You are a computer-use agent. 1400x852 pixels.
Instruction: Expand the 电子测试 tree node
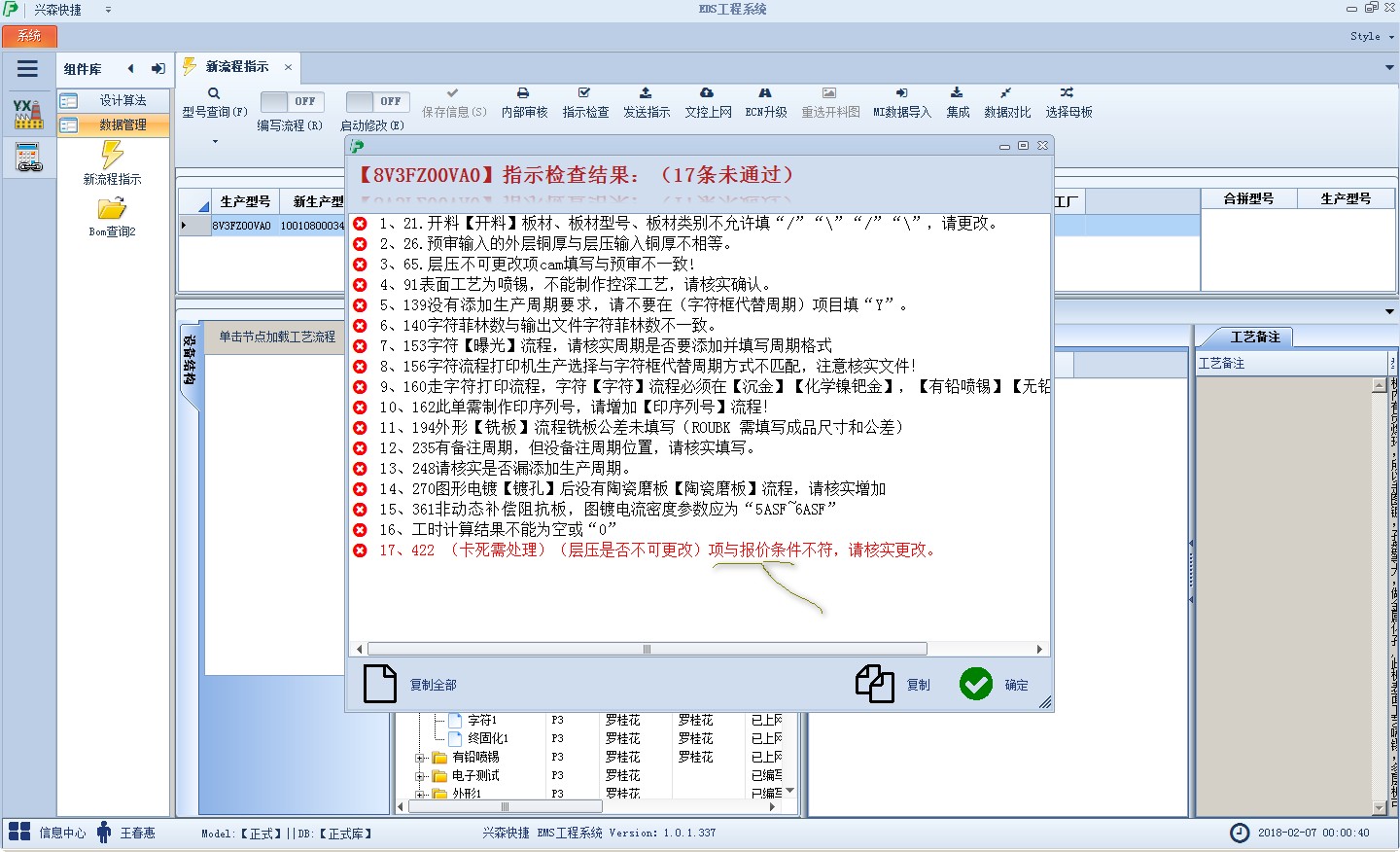coord(420,776)
